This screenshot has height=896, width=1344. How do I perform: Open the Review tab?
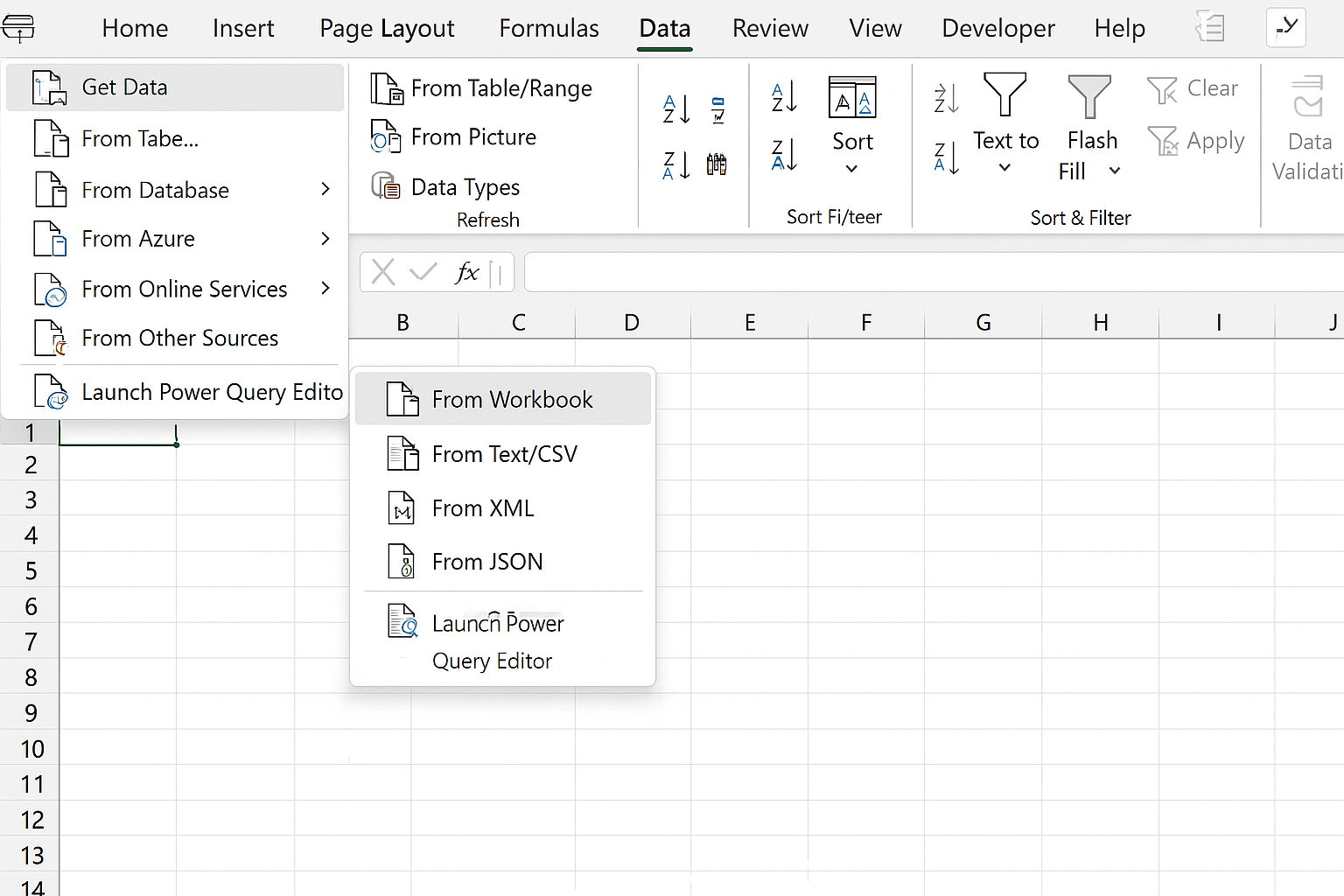click(770, 29)
